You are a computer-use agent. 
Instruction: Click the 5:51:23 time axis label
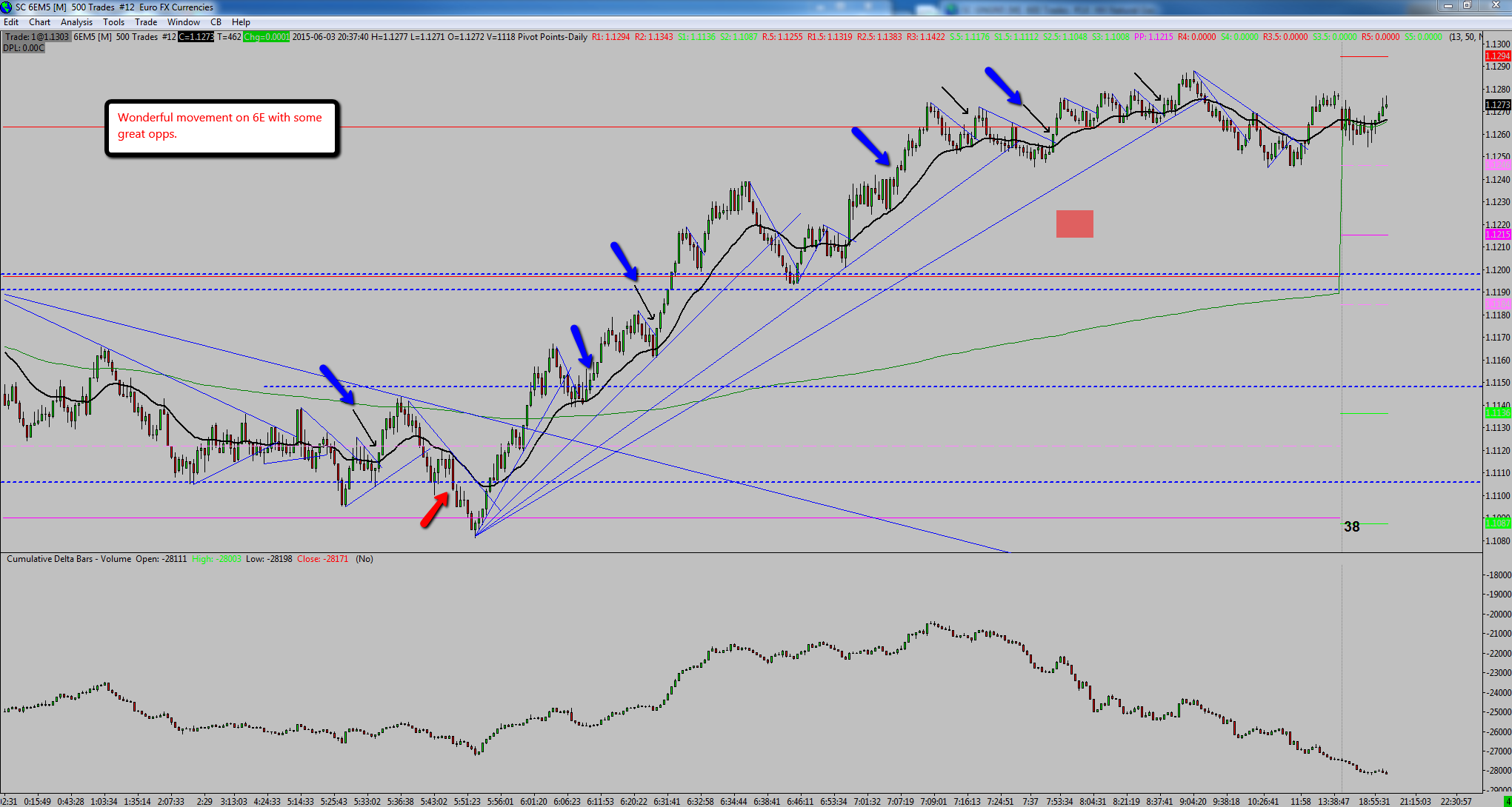point(467,801)
